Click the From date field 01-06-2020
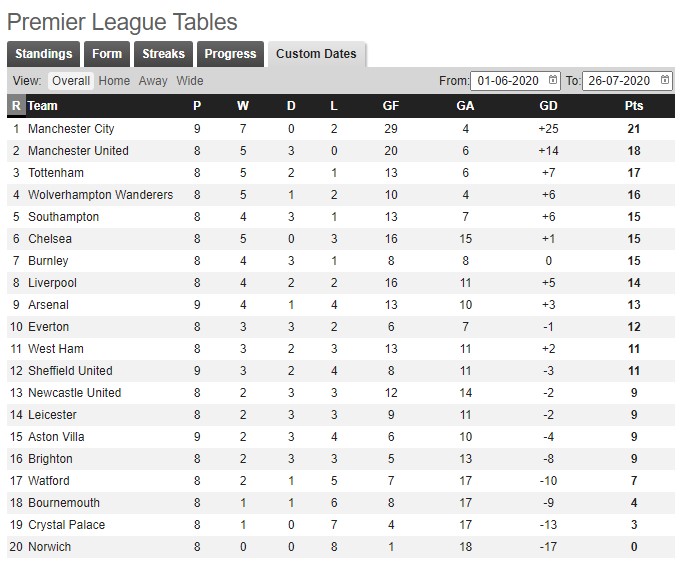Viewport: 693px width, 581px height. click(515, 80)
